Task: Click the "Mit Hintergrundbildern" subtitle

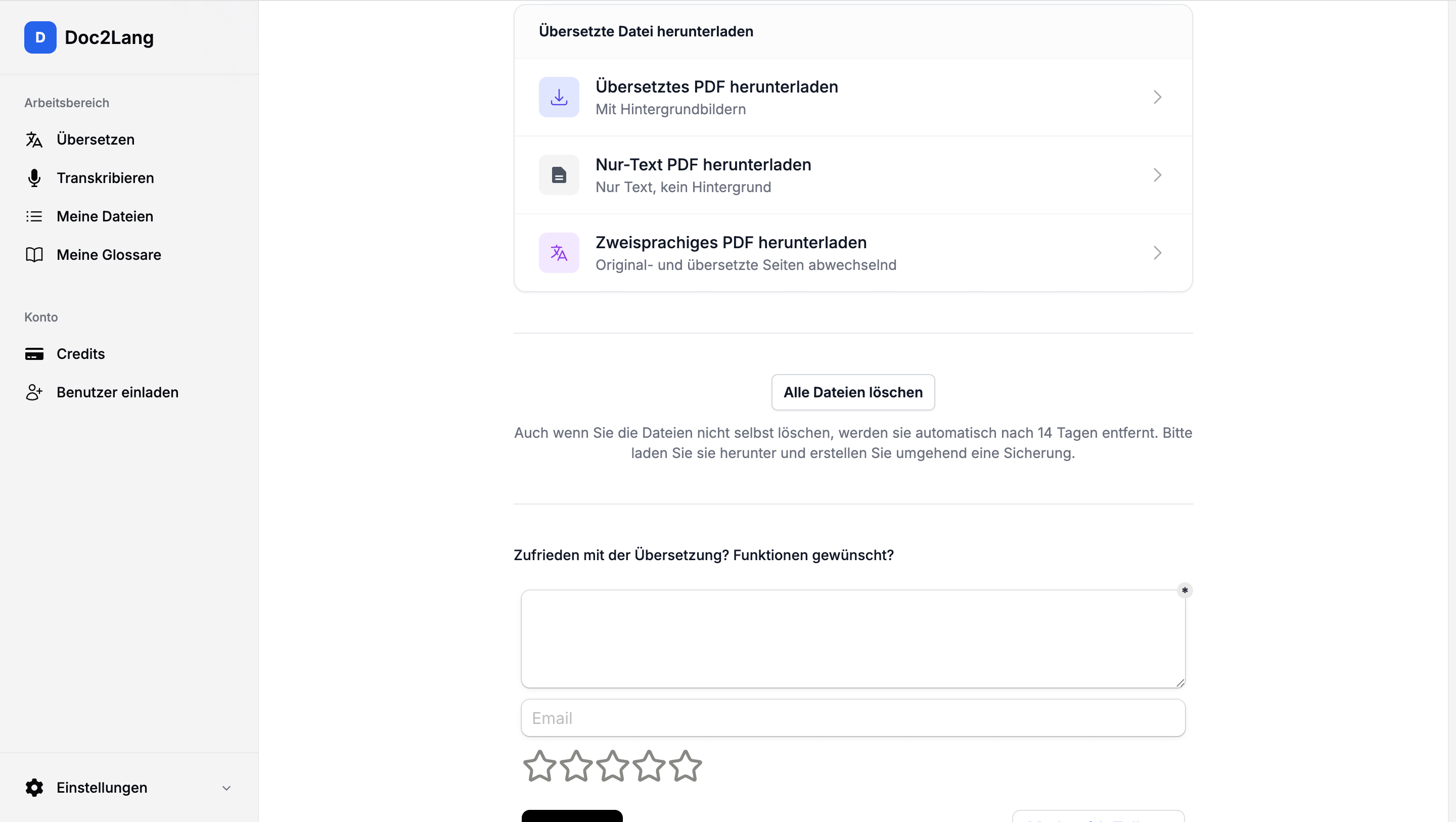Action: (670, 110)
